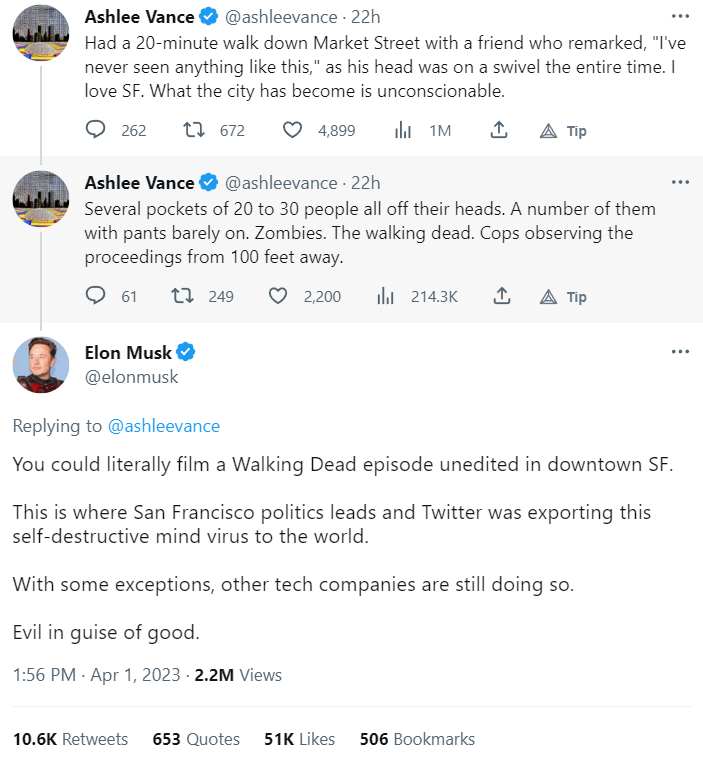Like the second tweet with 2,200 likes
Image resolution: width=703 pixels, height=768 pixels.
pos(280,296)
